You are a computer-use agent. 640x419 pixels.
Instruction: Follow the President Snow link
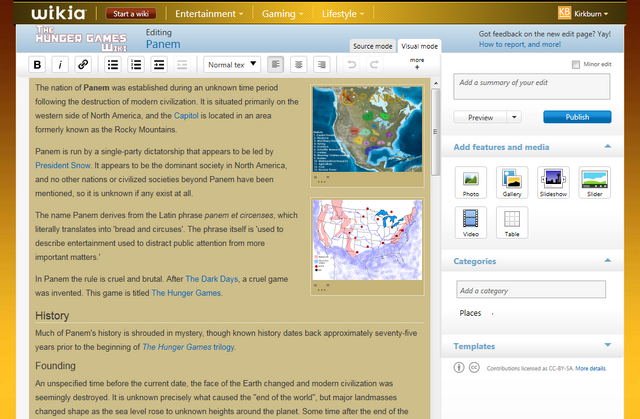click(x=63, y=165)
